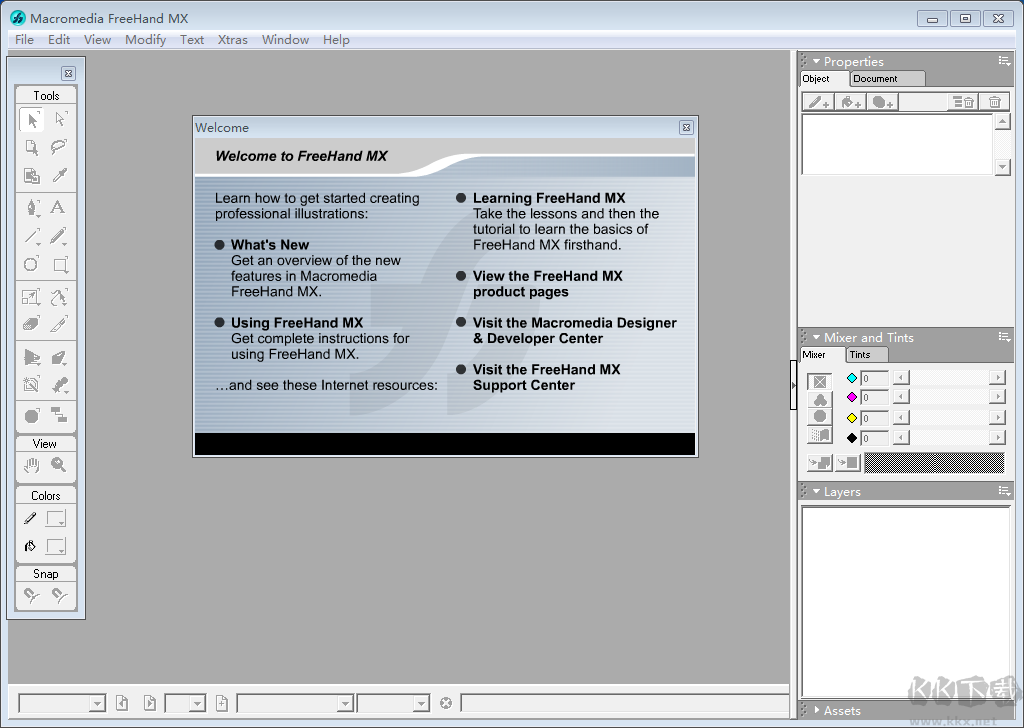Select the Trace tool
1024x728 pixels.
31,385
